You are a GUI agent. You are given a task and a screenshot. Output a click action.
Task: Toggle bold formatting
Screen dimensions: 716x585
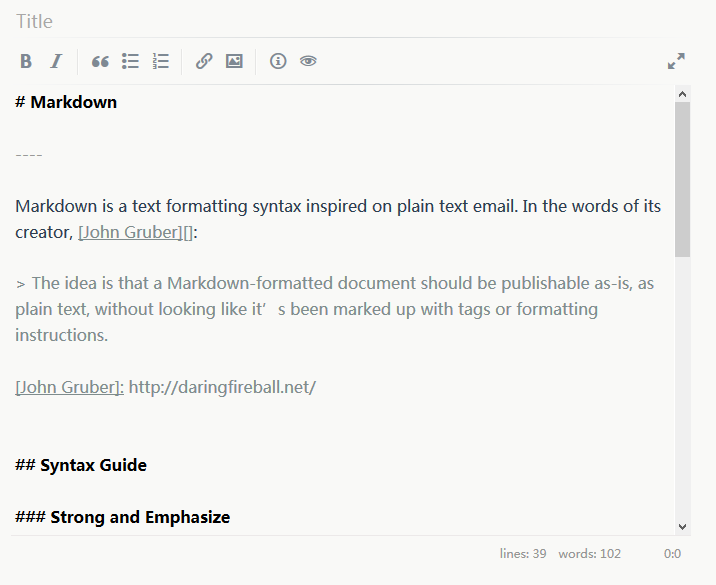pyautogui.click(x=26, y=61)
